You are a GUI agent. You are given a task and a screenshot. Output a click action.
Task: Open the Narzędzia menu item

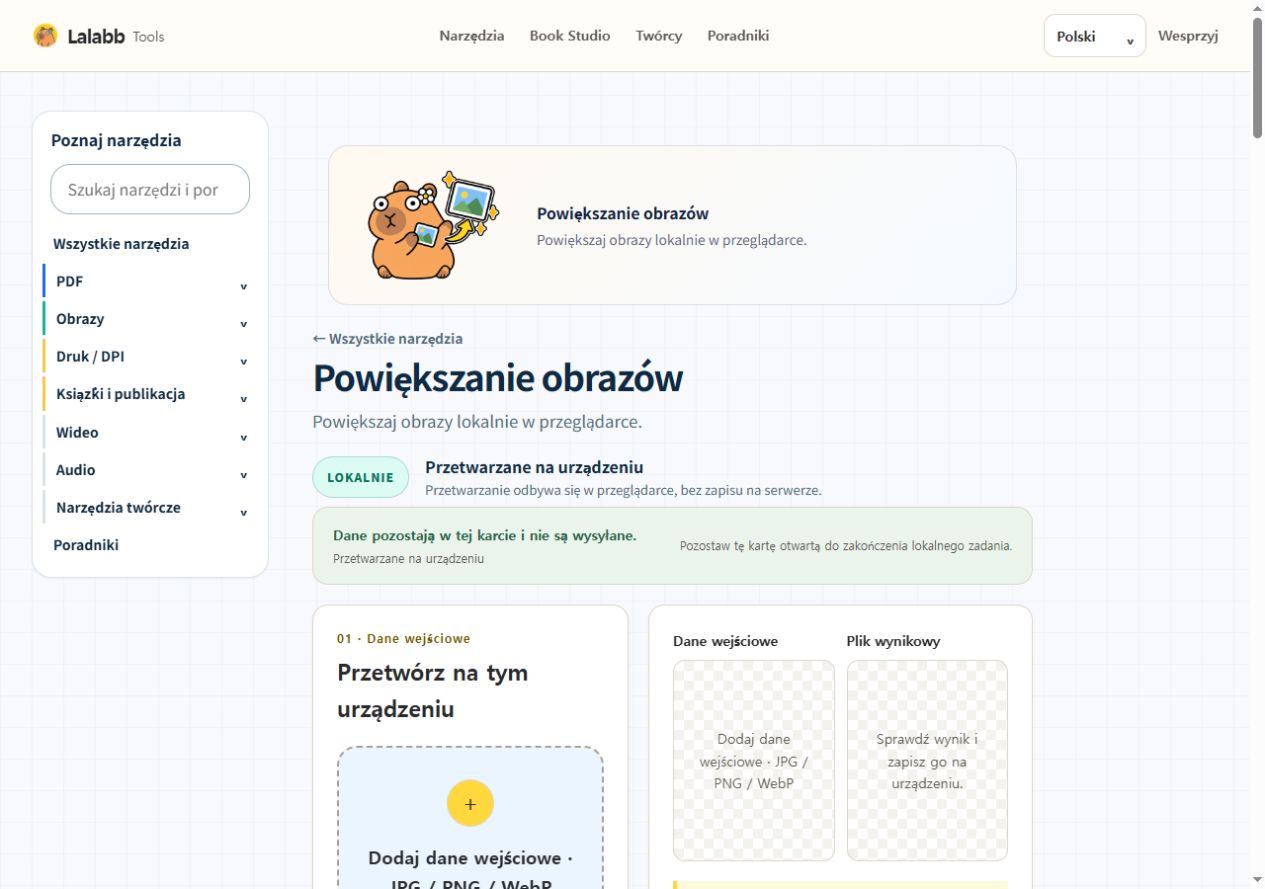click(472, 36)
